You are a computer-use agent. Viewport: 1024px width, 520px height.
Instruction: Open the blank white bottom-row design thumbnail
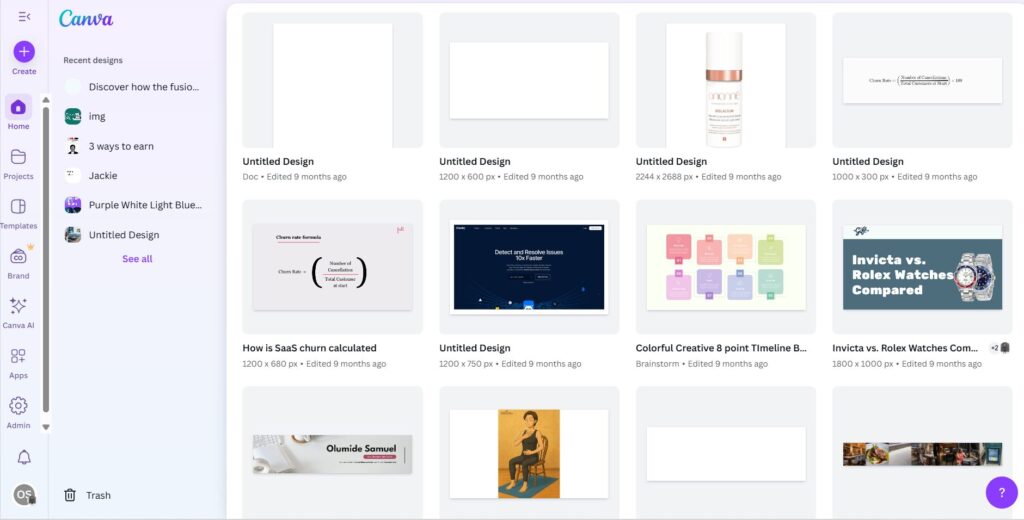(x=726, y=453)
